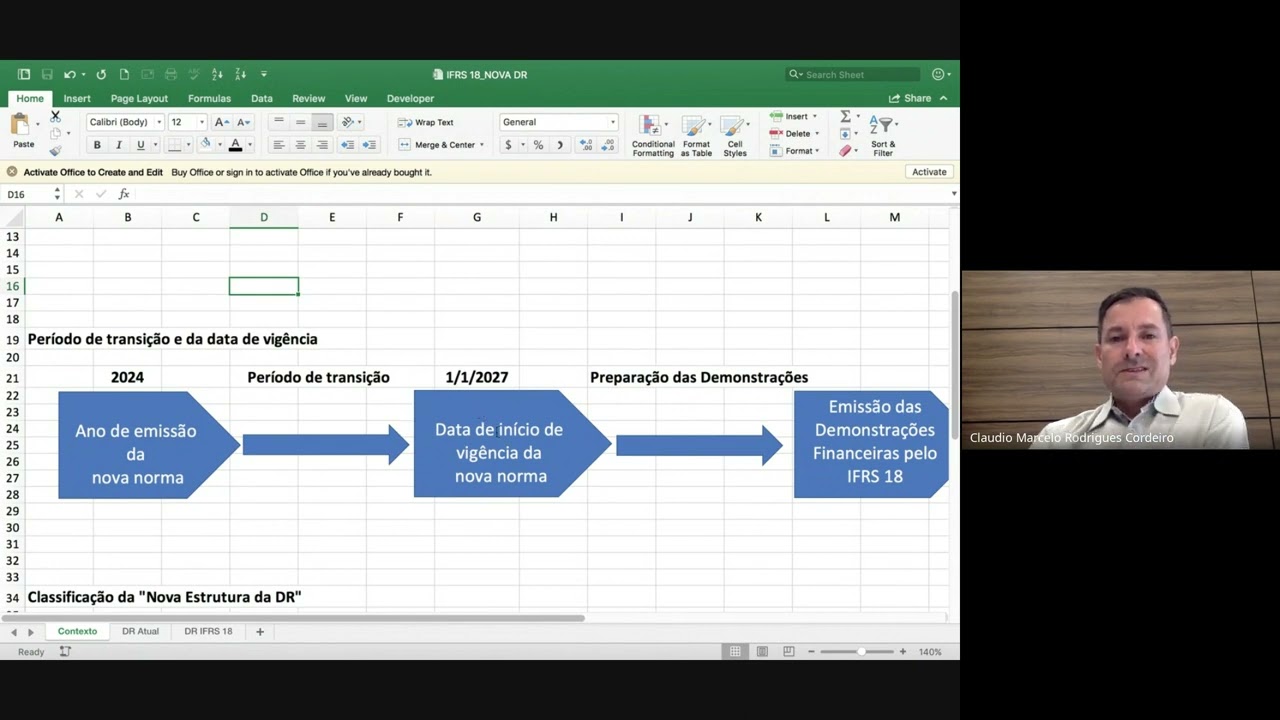The image size is (1280, 720).
Task: Click the font color red A swatch
Action: point(236,145)
